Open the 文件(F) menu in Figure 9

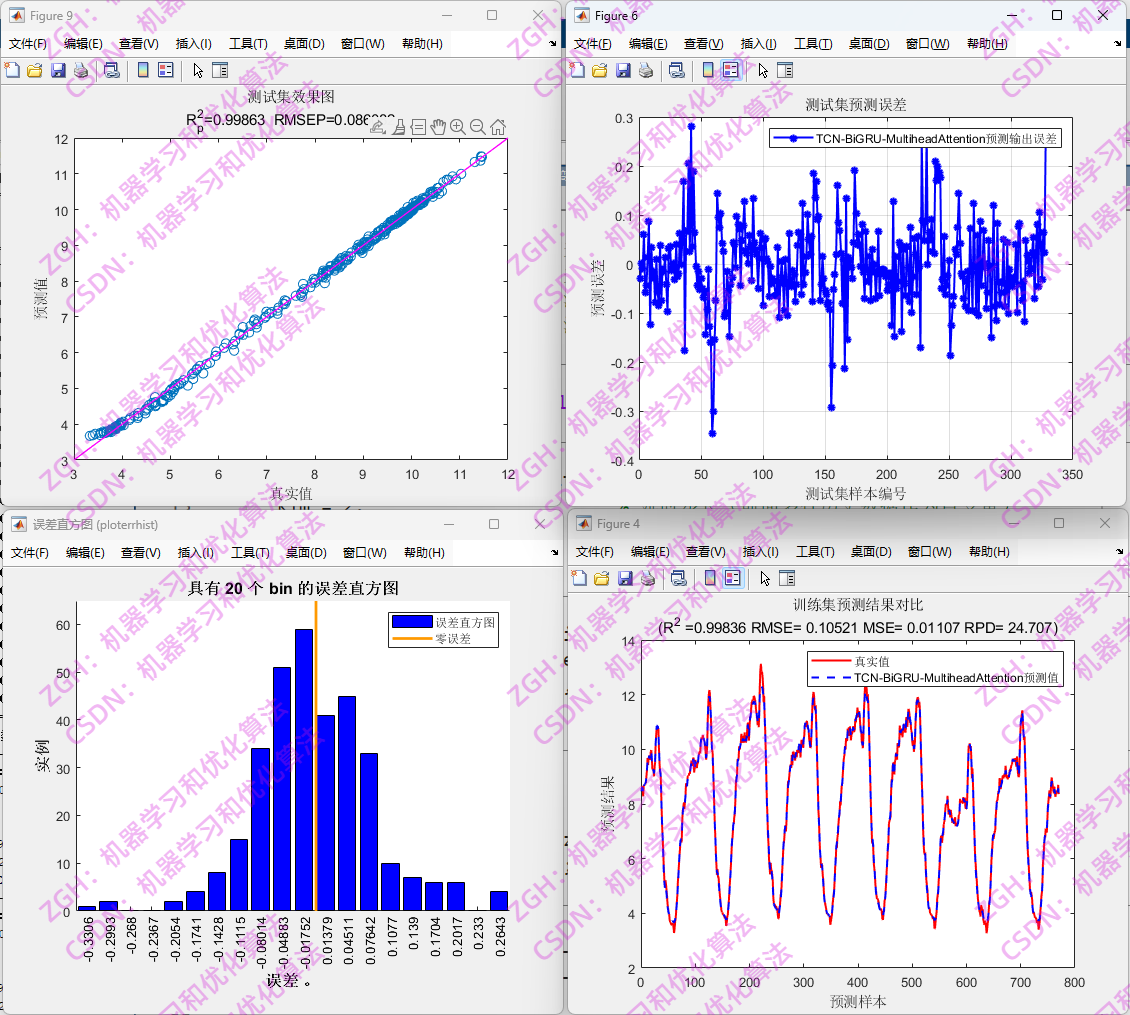tap(27, 44)
